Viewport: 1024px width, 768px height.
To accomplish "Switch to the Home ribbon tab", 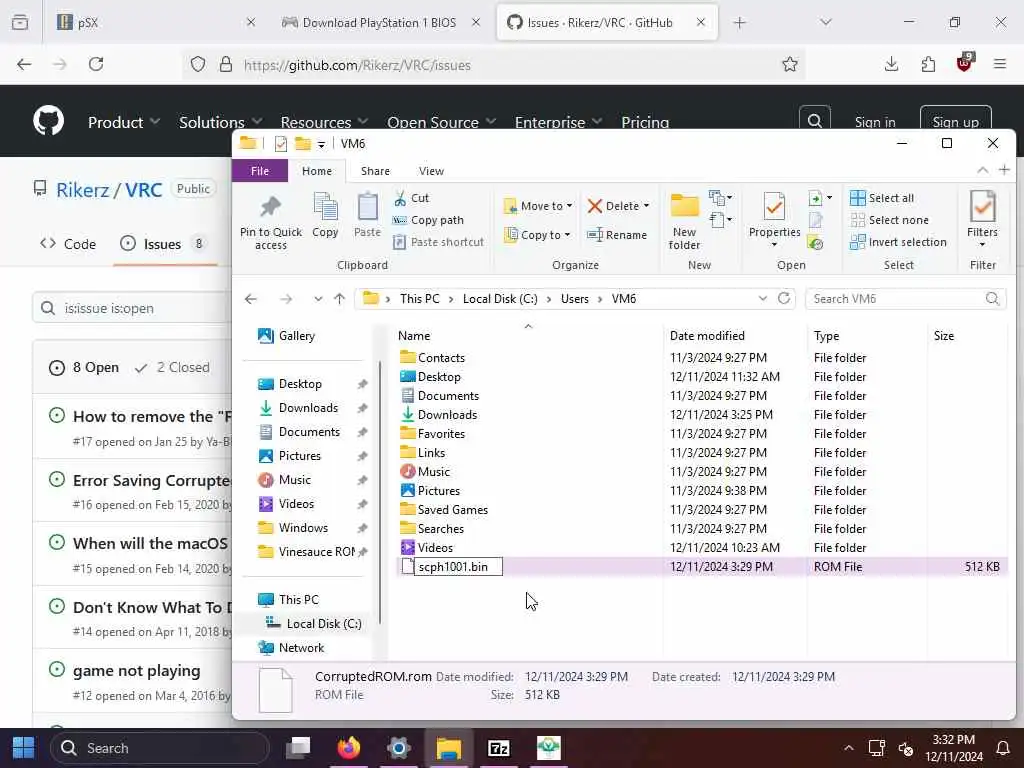I will point(317,170).
